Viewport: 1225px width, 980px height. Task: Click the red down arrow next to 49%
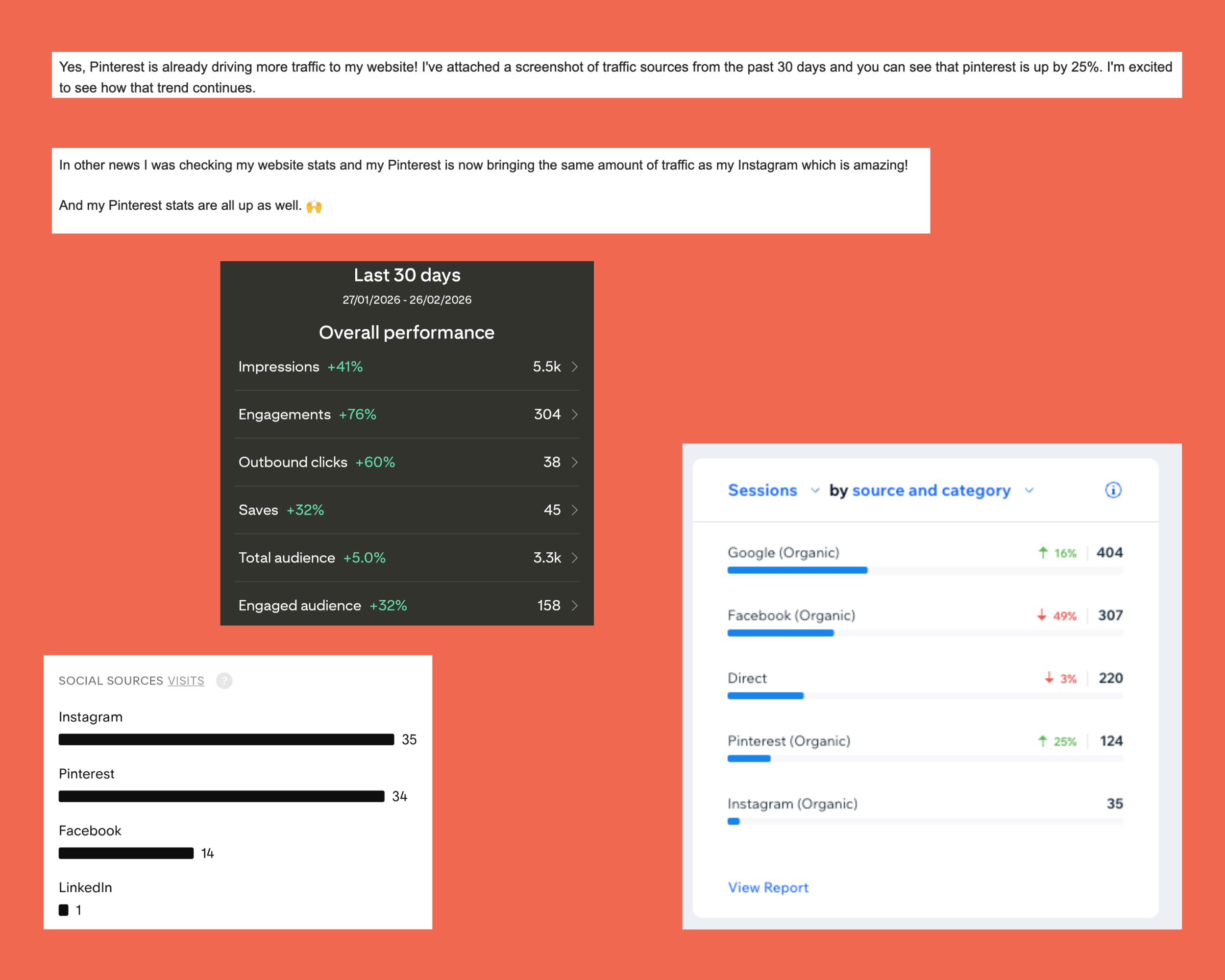[1041, 615]
